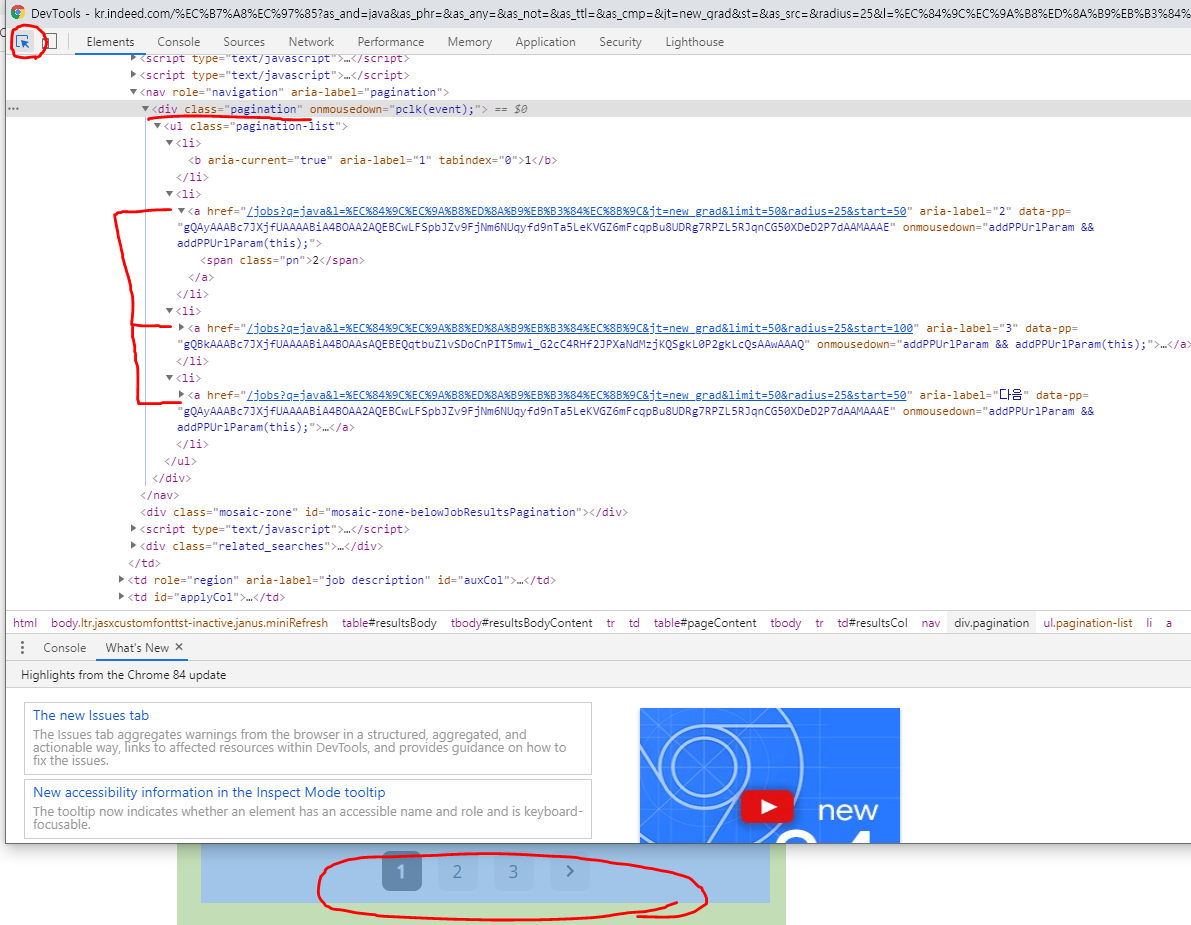The width and height of the screenshot is (1191, 925).
Task: Follow the href link ending start=100
Action: 580,328
